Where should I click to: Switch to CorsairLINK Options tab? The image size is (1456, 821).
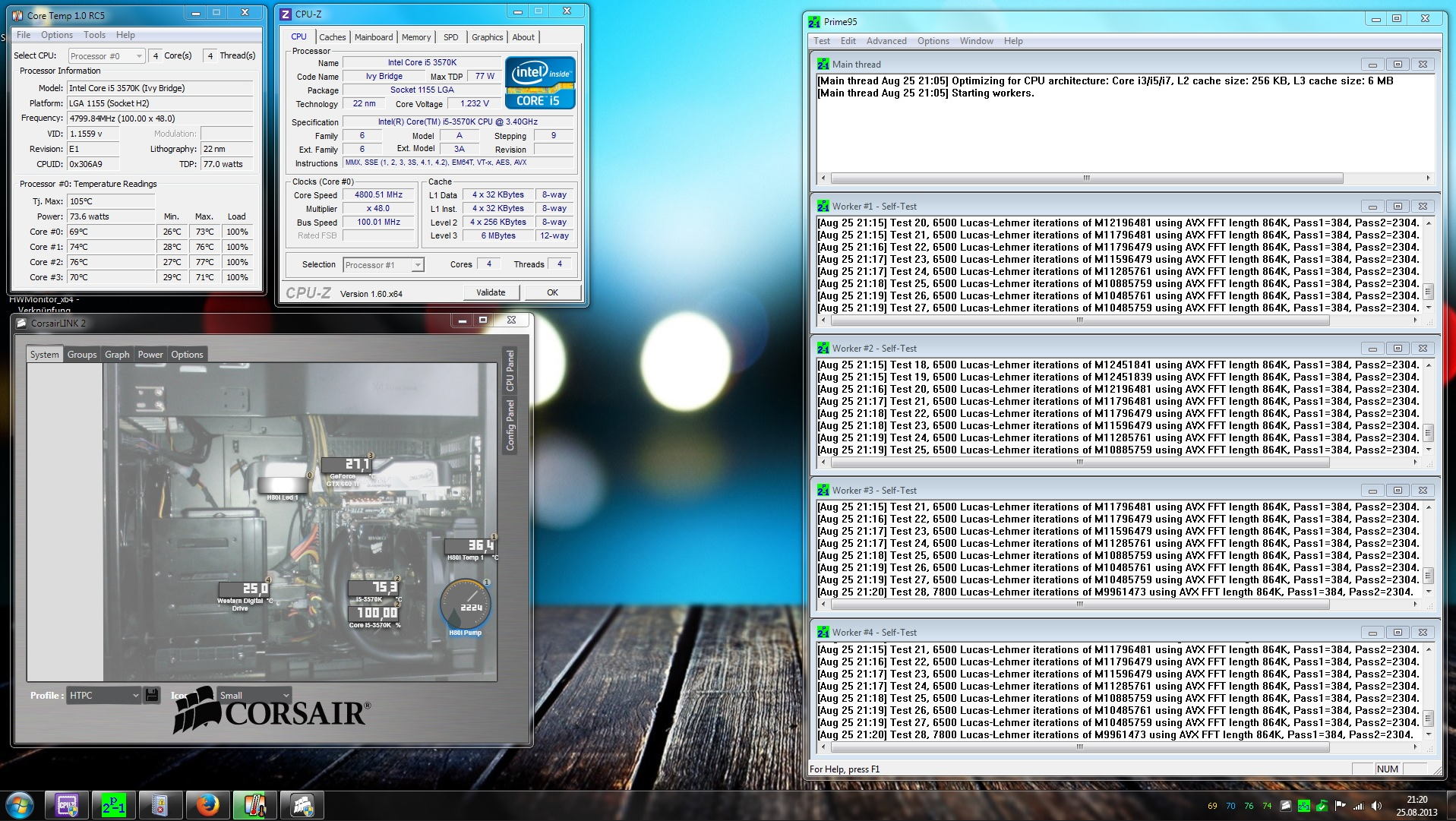click(187, 355)
